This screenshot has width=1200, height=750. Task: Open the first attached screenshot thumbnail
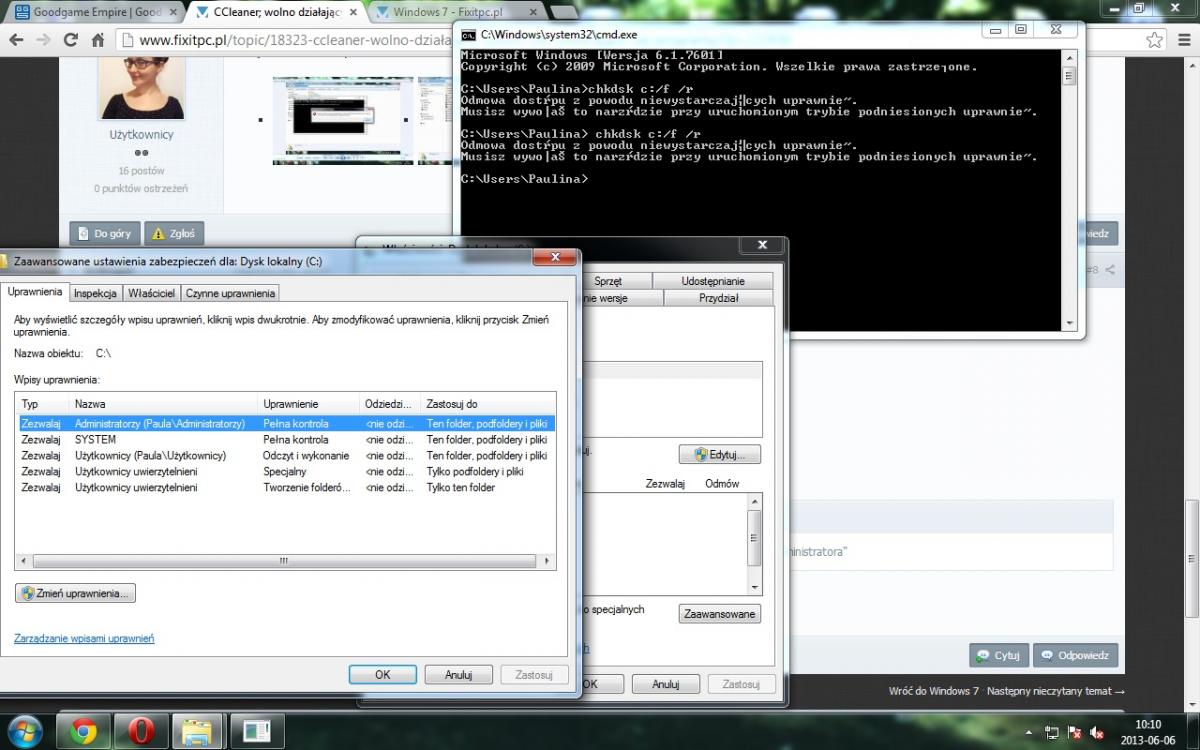[x=343, y=120]
